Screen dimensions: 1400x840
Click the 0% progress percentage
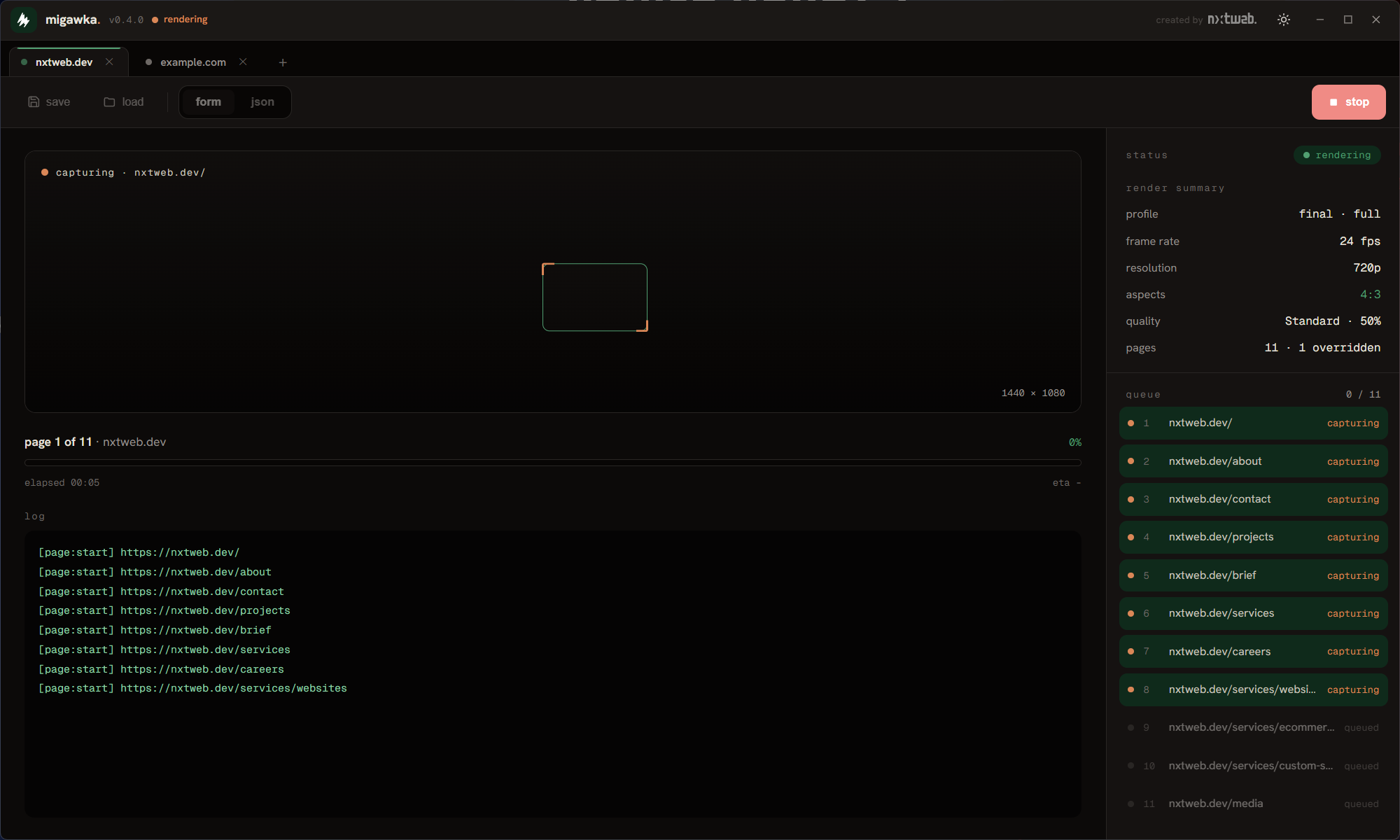click(1074, 442)
